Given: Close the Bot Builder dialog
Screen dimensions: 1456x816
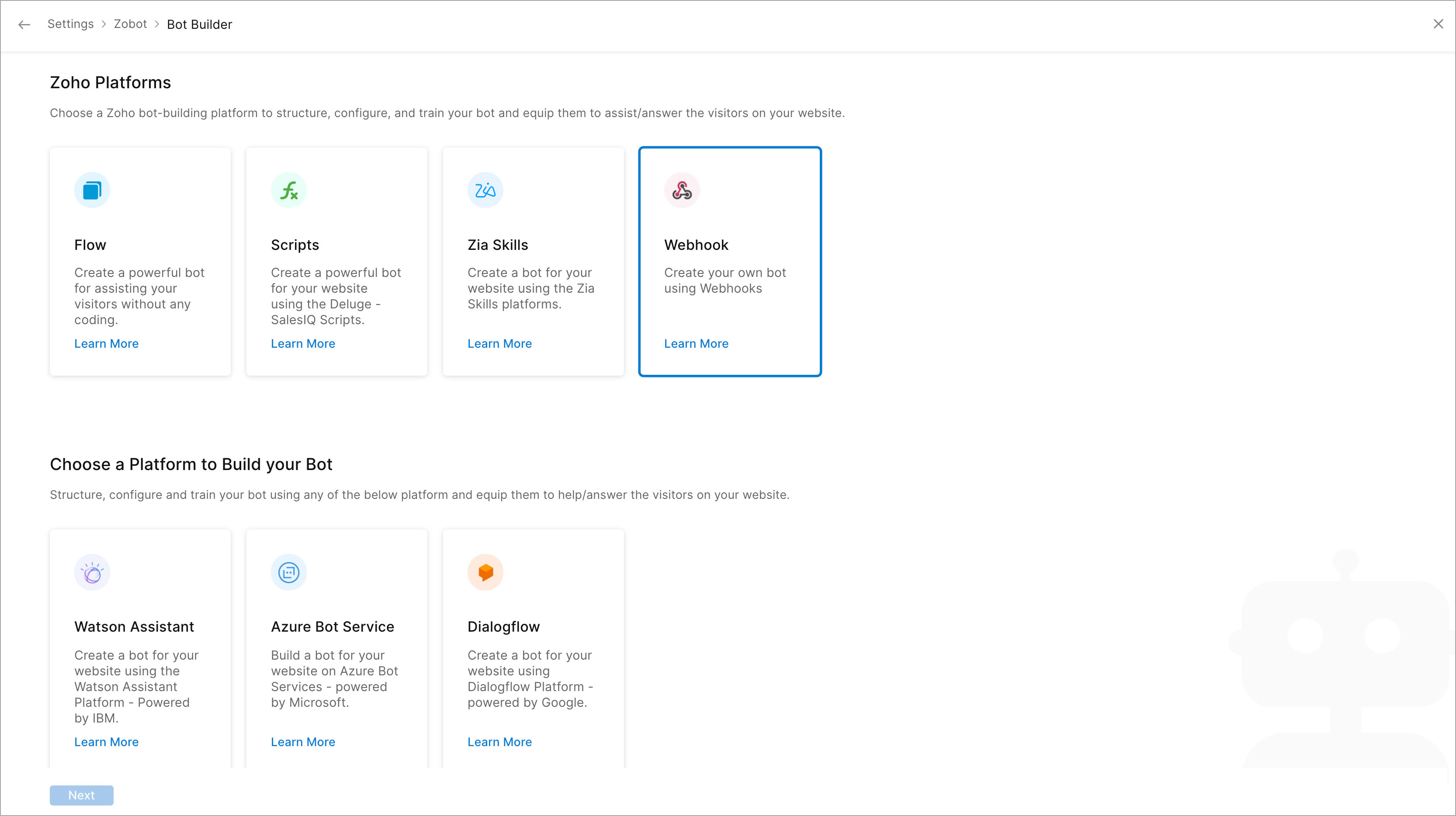Looking at the screenshot, I should [x=1438, y=24].
